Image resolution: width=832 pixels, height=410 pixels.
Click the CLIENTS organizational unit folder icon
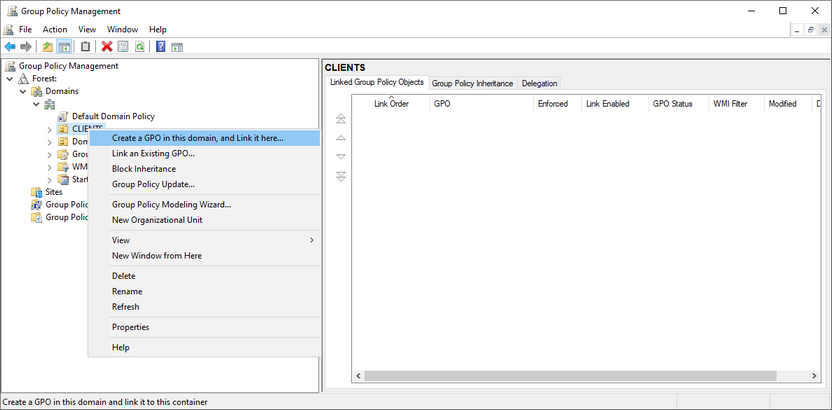click(63, 129)
